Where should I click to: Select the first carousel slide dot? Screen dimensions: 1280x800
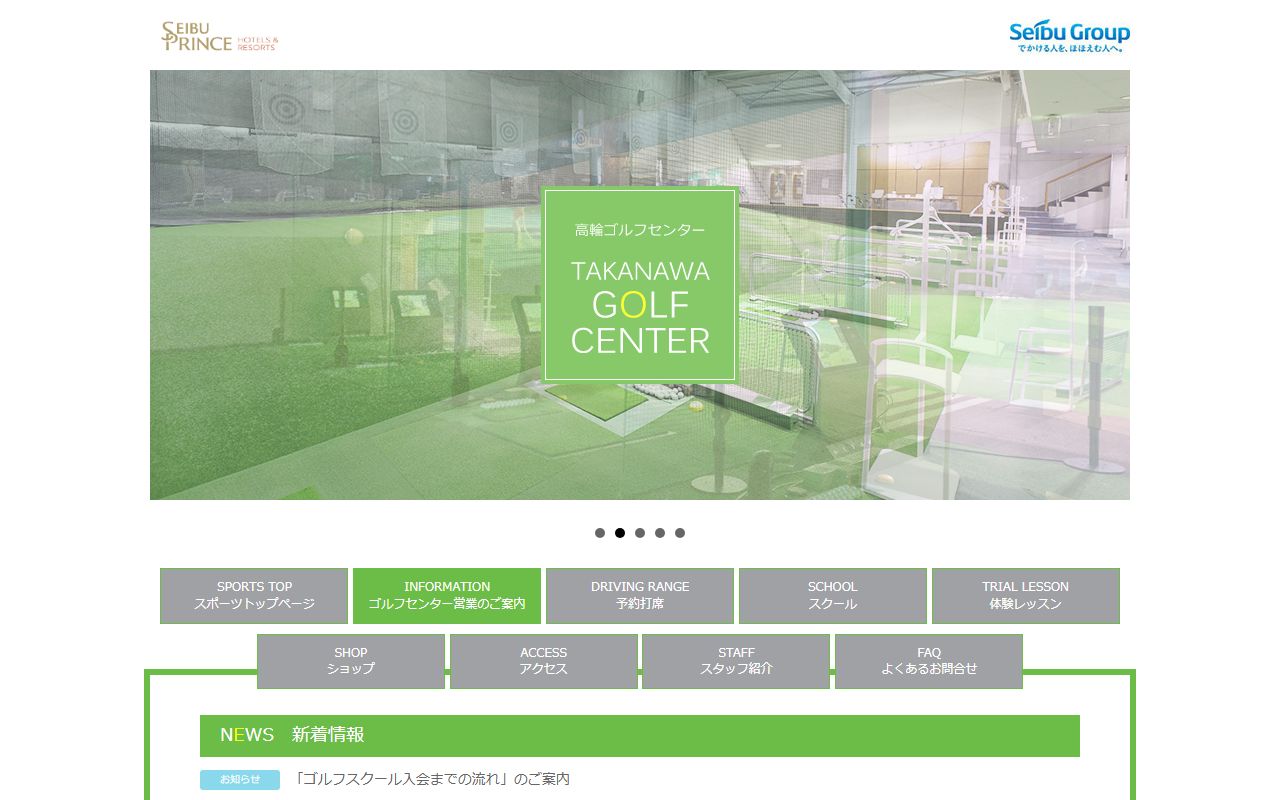point(600,533)
